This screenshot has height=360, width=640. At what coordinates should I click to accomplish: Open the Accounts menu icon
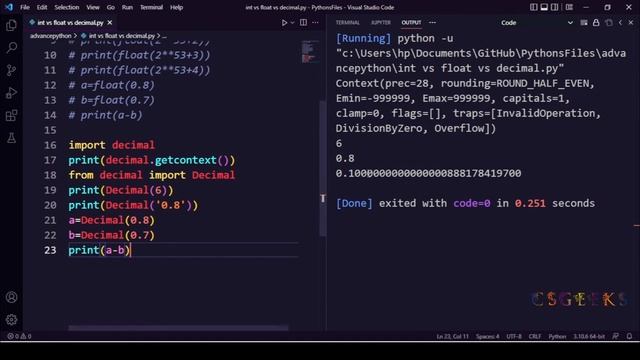(x=11, y=297)
